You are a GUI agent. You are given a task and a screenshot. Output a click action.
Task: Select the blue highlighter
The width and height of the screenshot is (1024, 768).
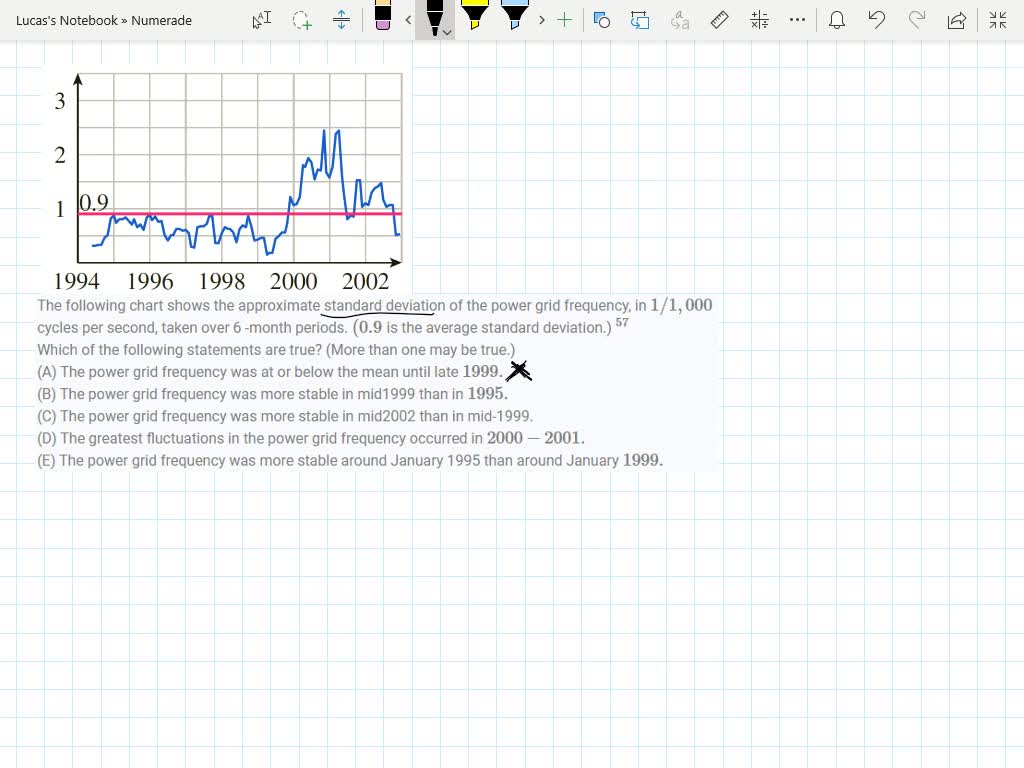[x=514, y=18]
